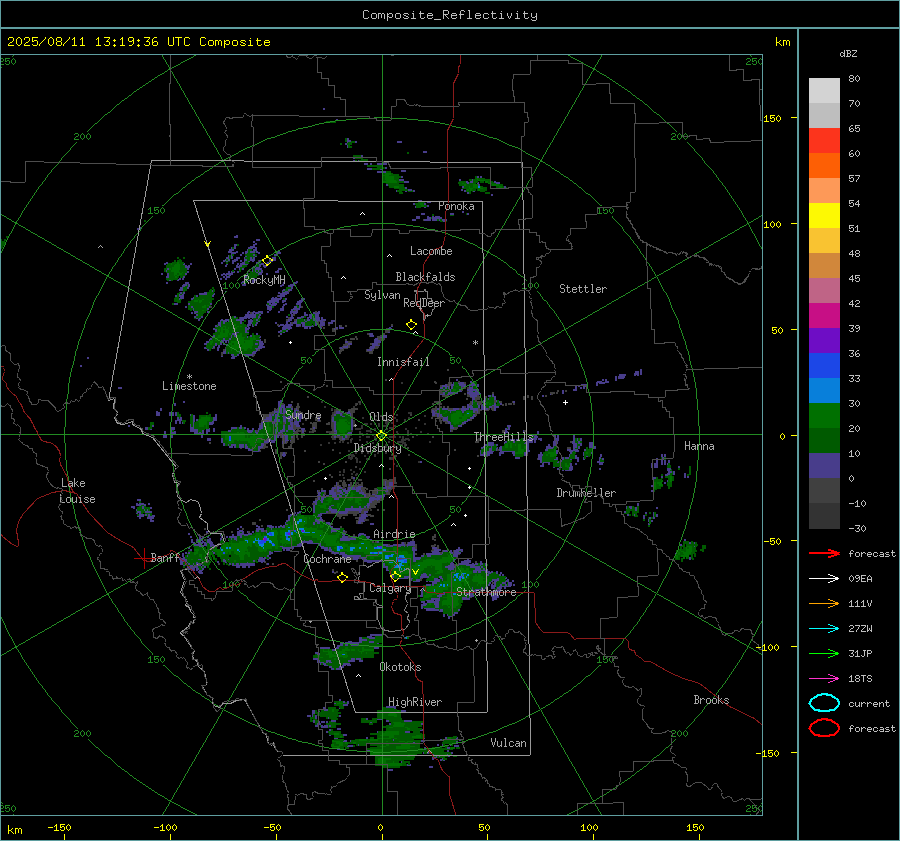
Task: Click the Cochrane city label
Action: pos(327,559)
